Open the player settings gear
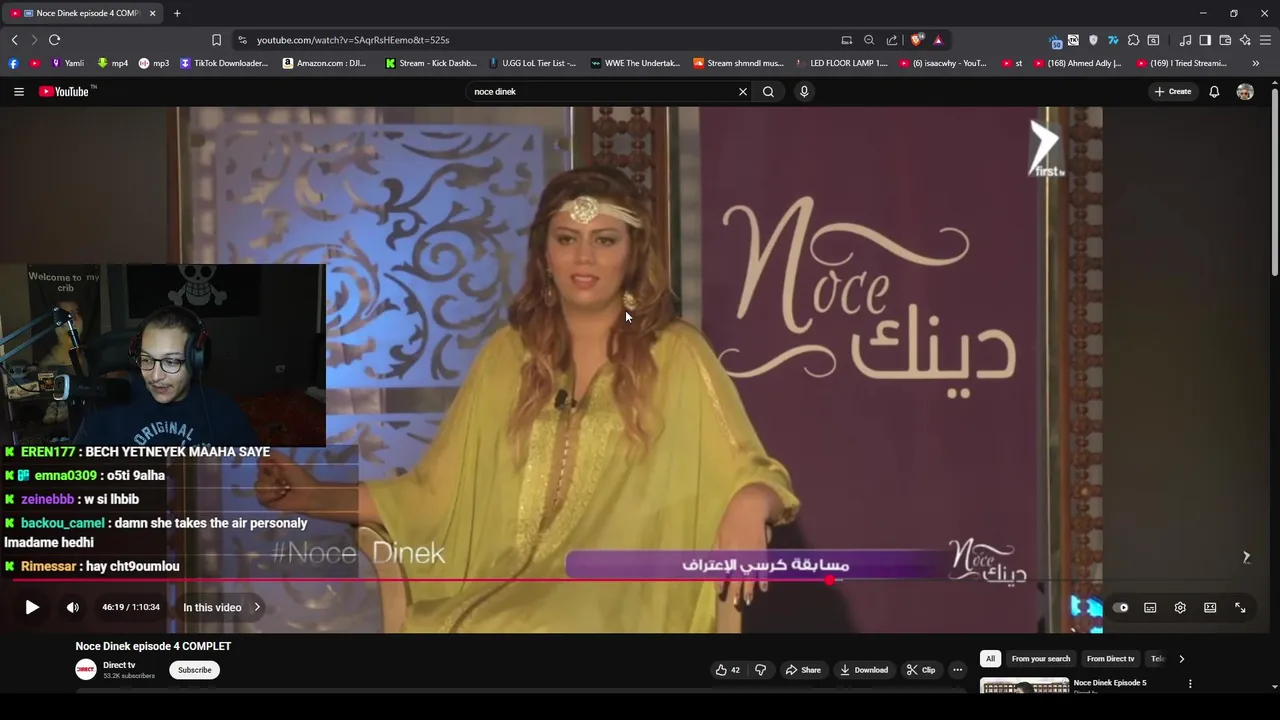This screenshot has height=720, width=1280. [1180, 607]
